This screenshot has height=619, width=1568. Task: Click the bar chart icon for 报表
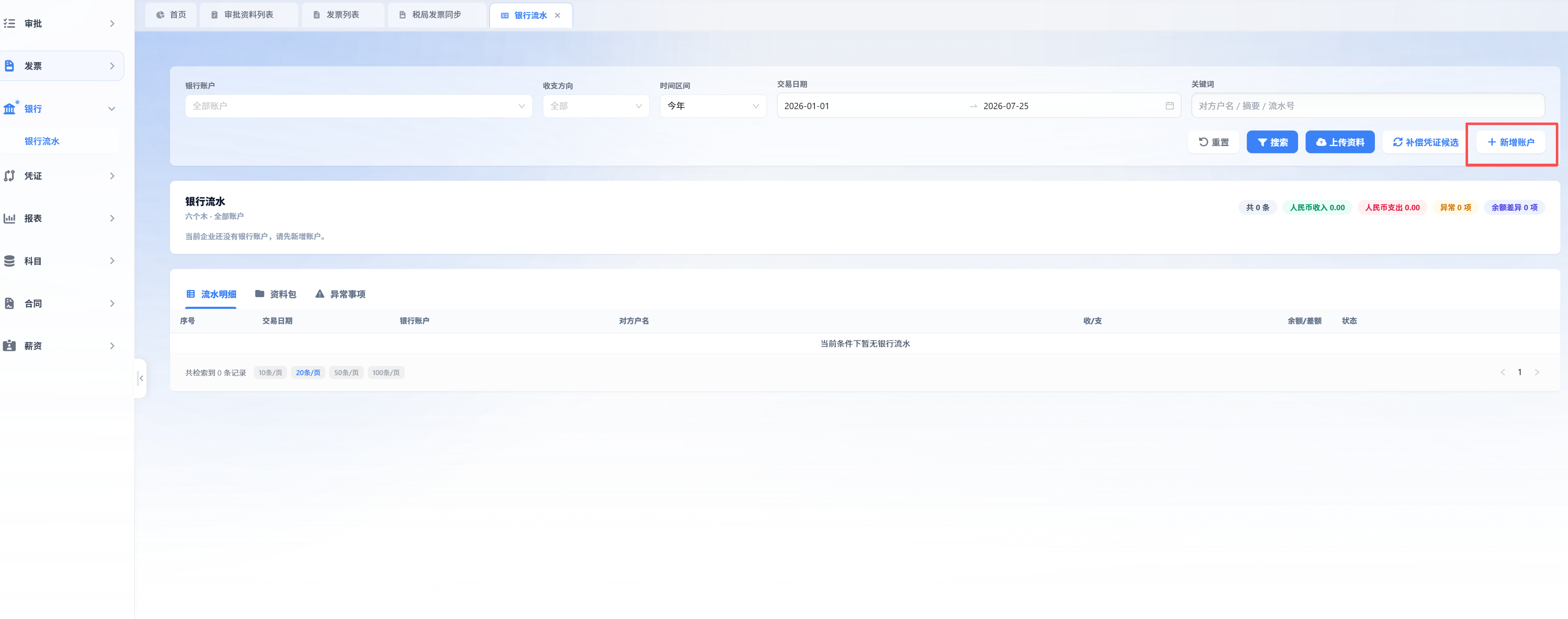tap(9, 218)
